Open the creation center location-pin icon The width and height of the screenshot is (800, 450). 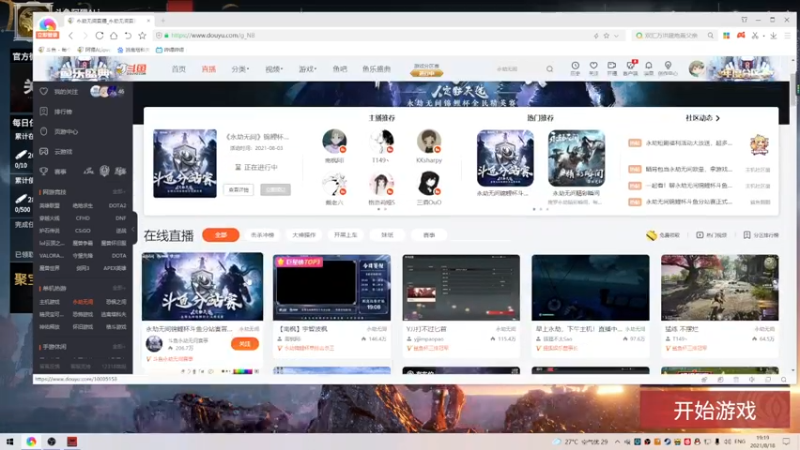point(668,68)
